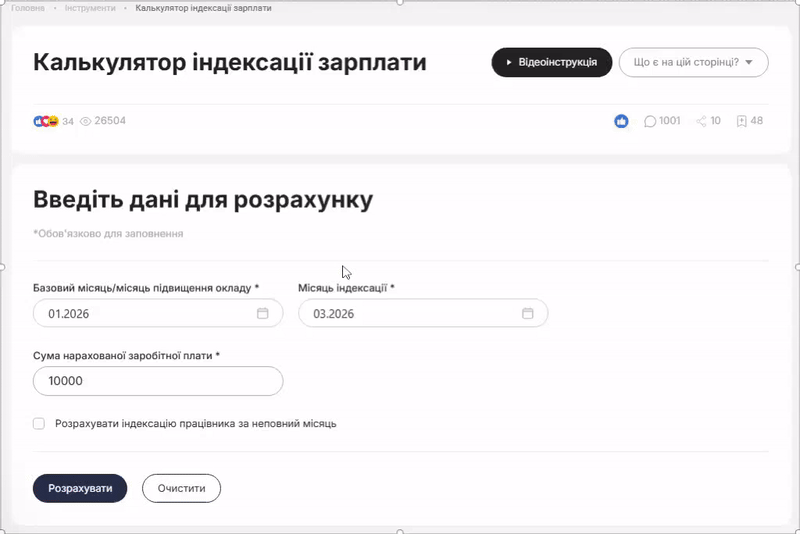Enable partial month indexation checkbox
The width and height of the screenshot is (800, 534).
[x=39, y=423]
